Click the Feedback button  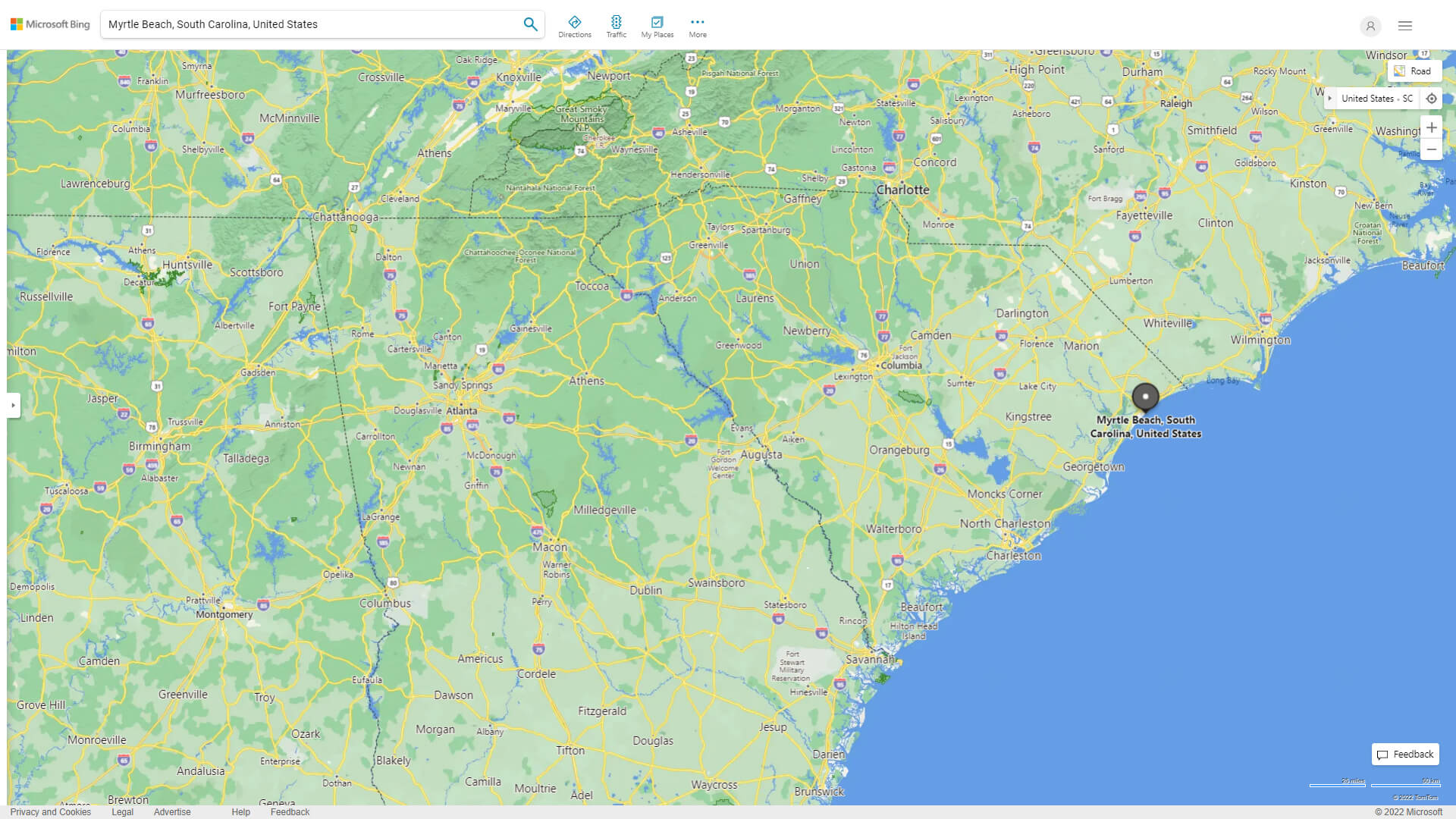tap(1404, 754)
